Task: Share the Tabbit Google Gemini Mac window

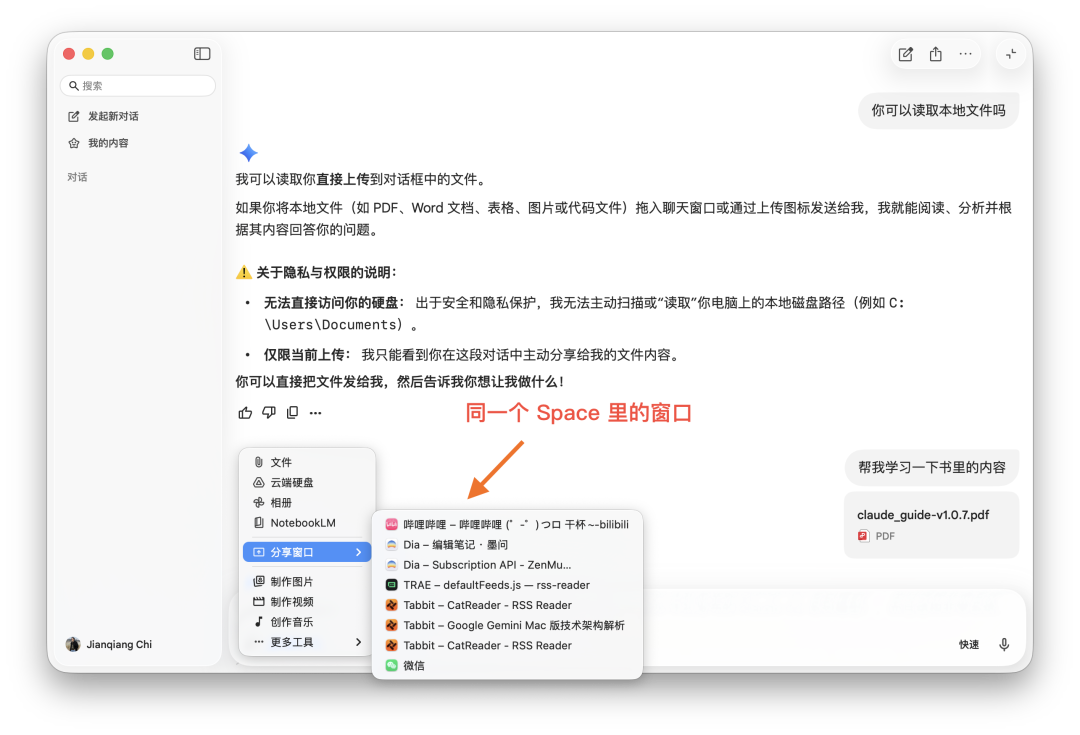Action: point(507,625)
